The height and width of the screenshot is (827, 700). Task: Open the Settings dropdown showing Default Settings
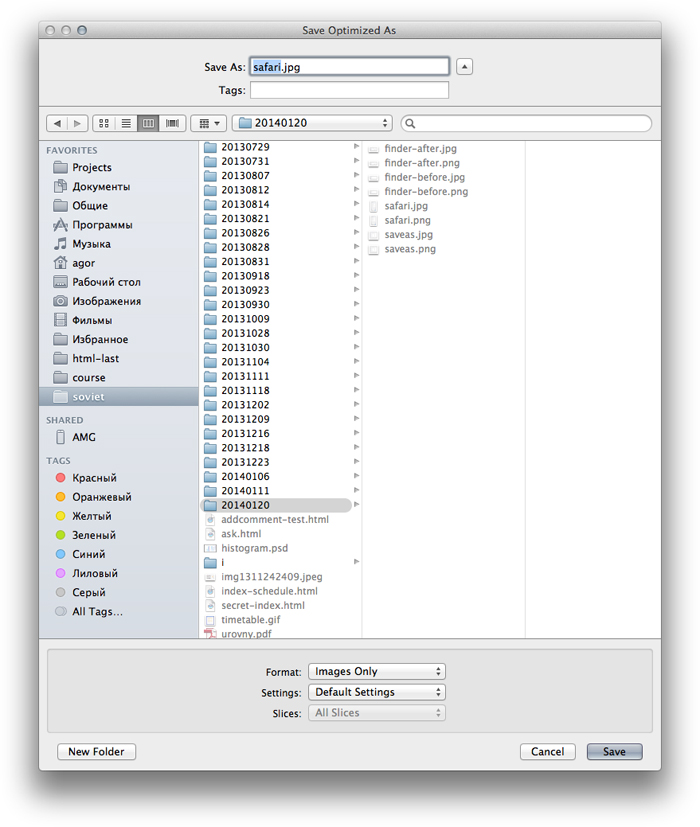click(x=376, y=692)
